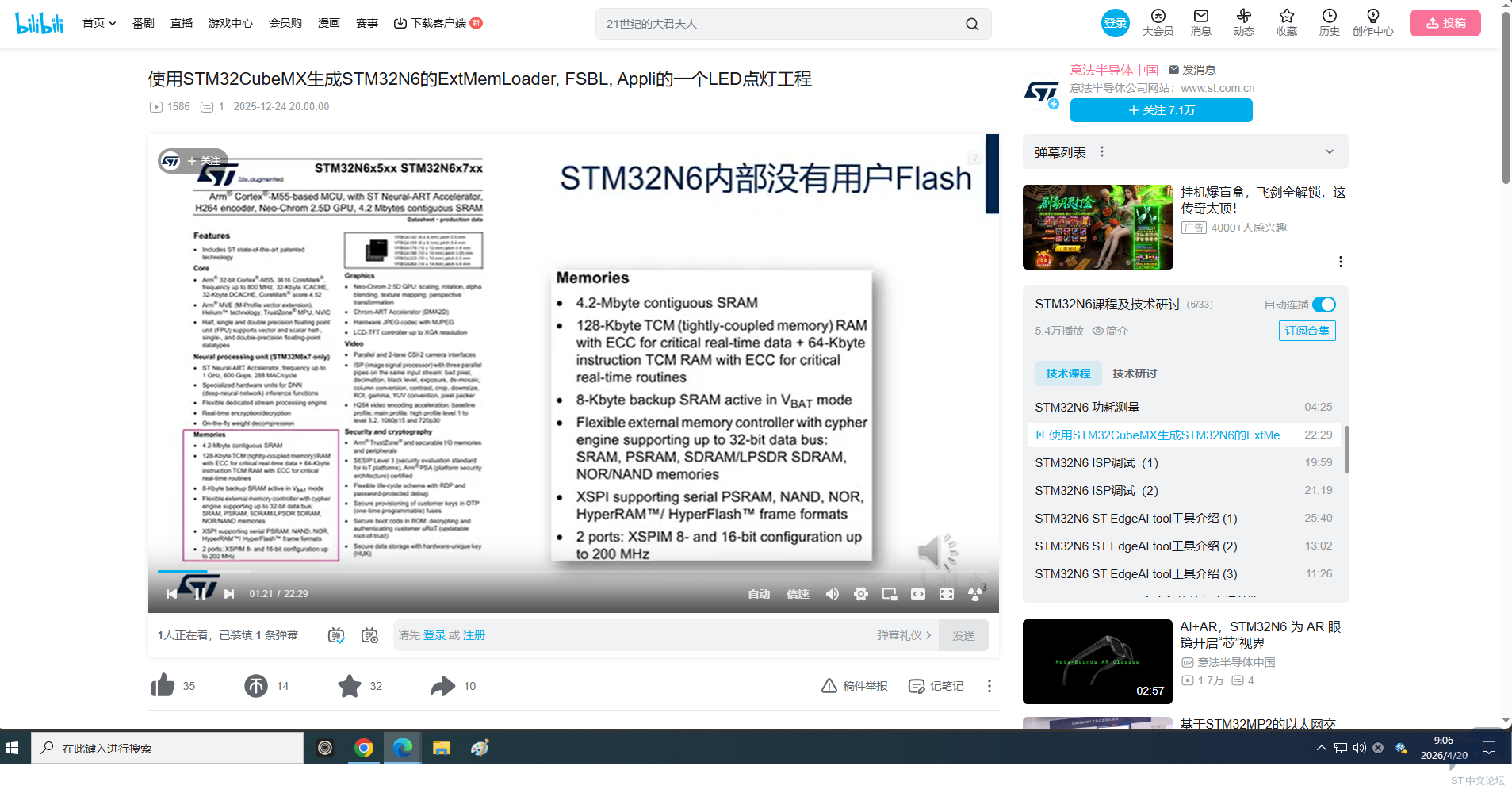This screenshot has height=793, width=1512.
Task: Give a coin to the video
Action: click(256, 686)
